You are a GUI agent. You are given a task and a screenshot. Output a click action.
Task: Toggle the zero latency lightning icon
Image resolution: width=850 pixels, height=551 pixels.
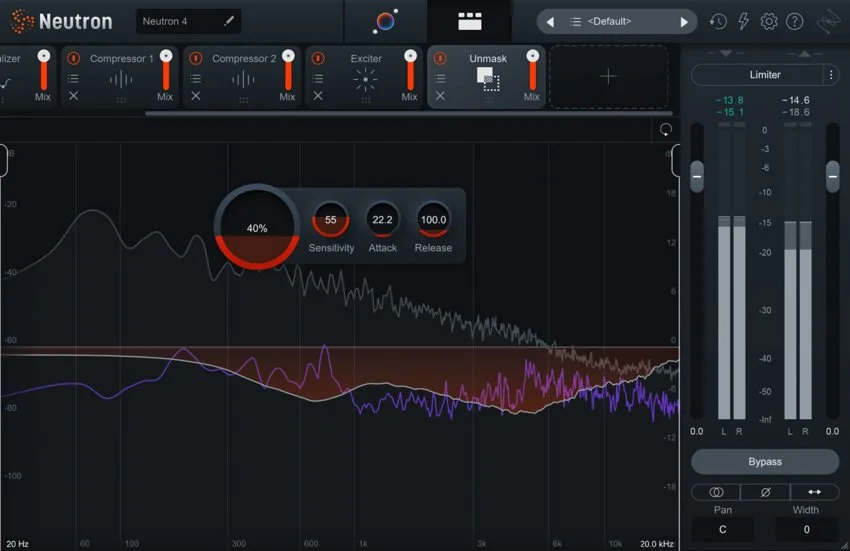[x=744, y=22]
